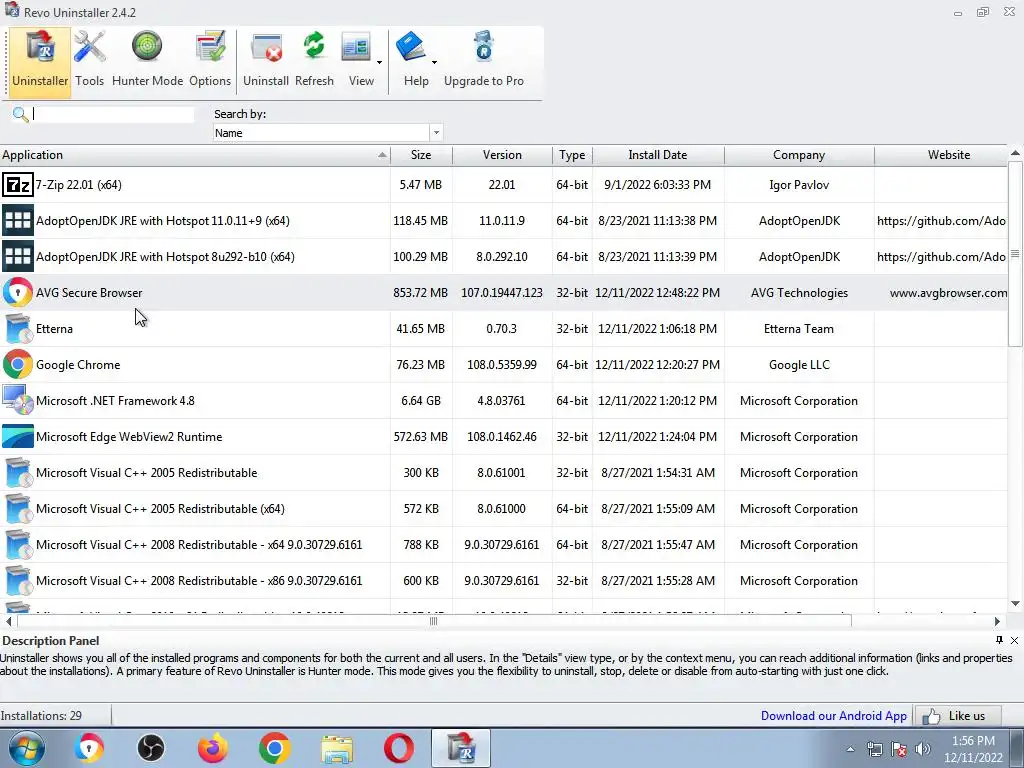The width and height of the screenshot is (1024, 768).
Task: Click vertical scrollbar up arrow
Action: tap(1015, 153)
